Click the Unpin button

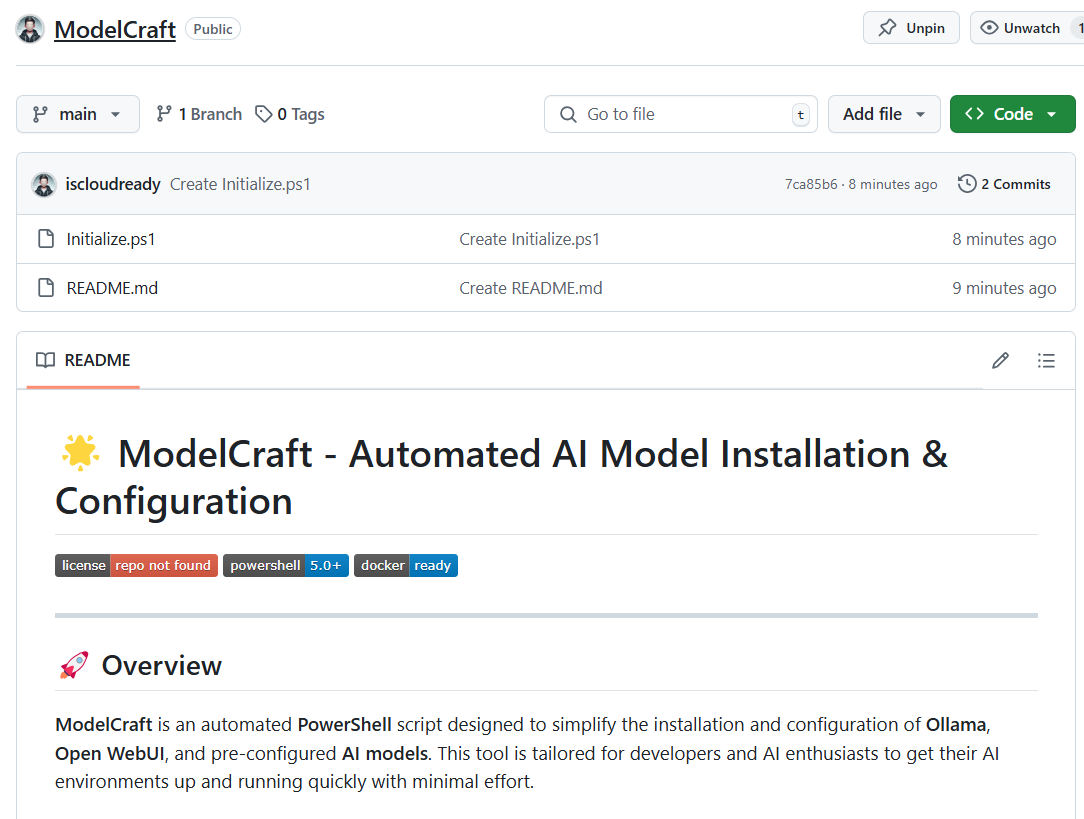click(x=911, y=28)
